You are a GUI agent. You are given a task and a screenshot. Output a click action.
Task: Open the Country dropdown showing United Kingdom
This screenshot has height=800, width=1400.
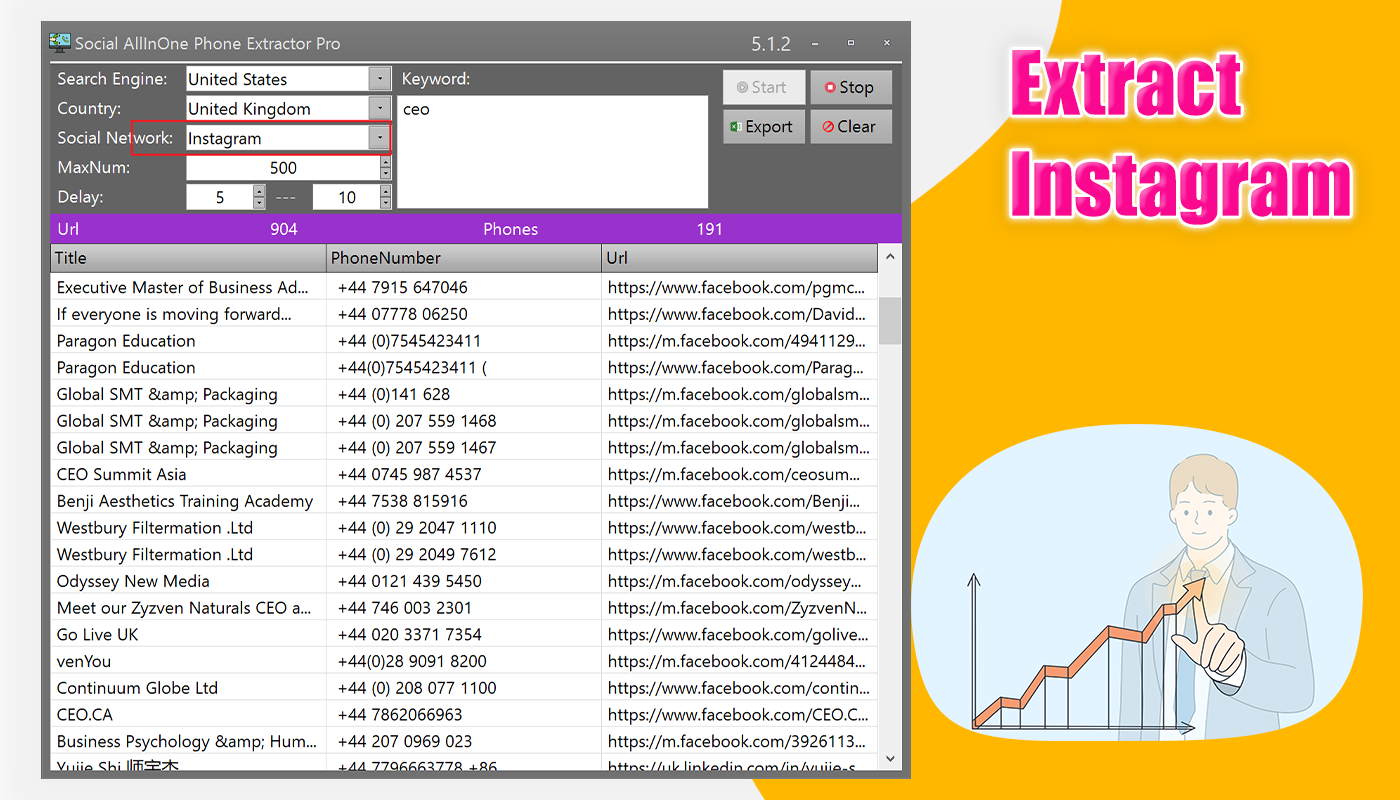click(380, 107)
